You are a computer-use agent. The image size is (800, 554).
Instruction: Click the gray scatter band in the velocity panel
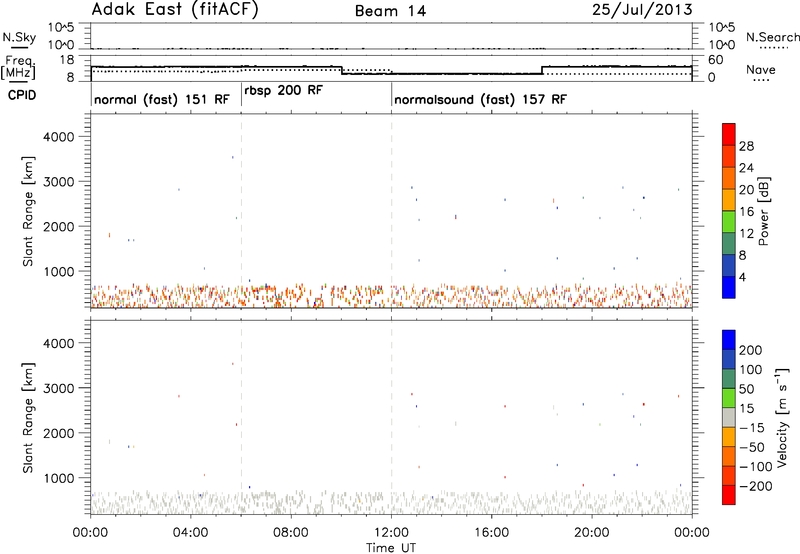391,502
